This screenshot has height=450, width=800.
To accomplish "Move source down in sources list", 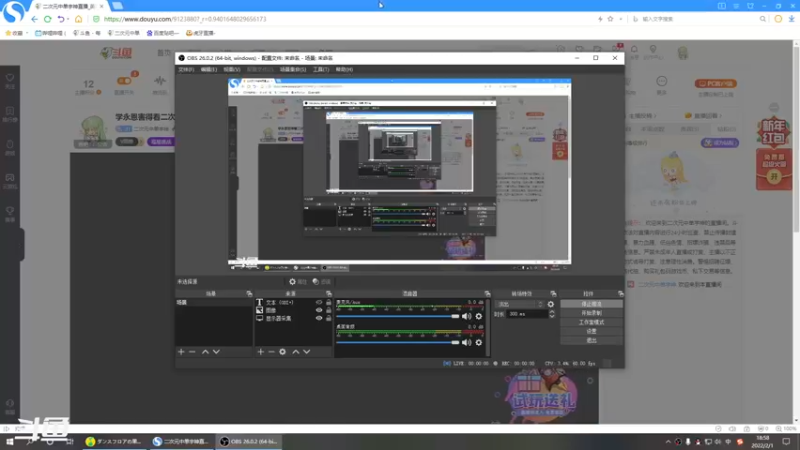I will 307,352.
